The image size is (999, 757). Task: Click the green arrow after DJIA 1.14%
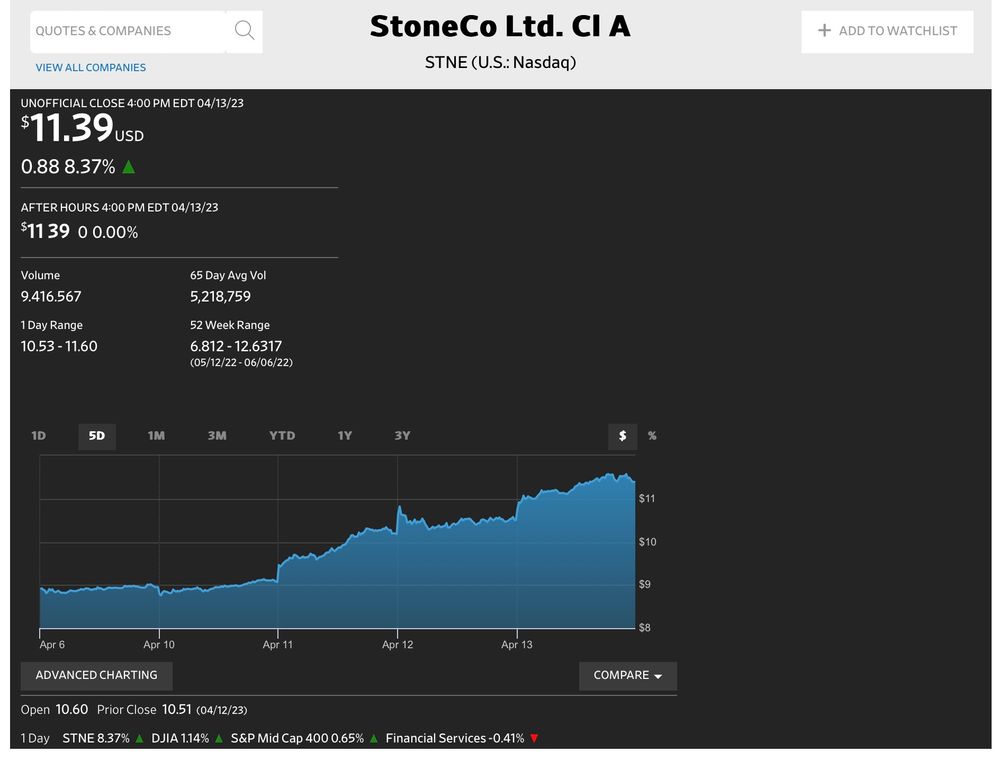point(219,739)
